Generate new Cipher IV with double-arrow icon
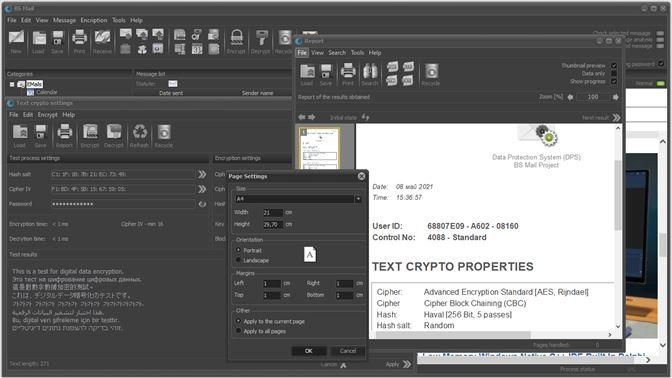This screenshot has width=672, height=378. tap(202, 189)
